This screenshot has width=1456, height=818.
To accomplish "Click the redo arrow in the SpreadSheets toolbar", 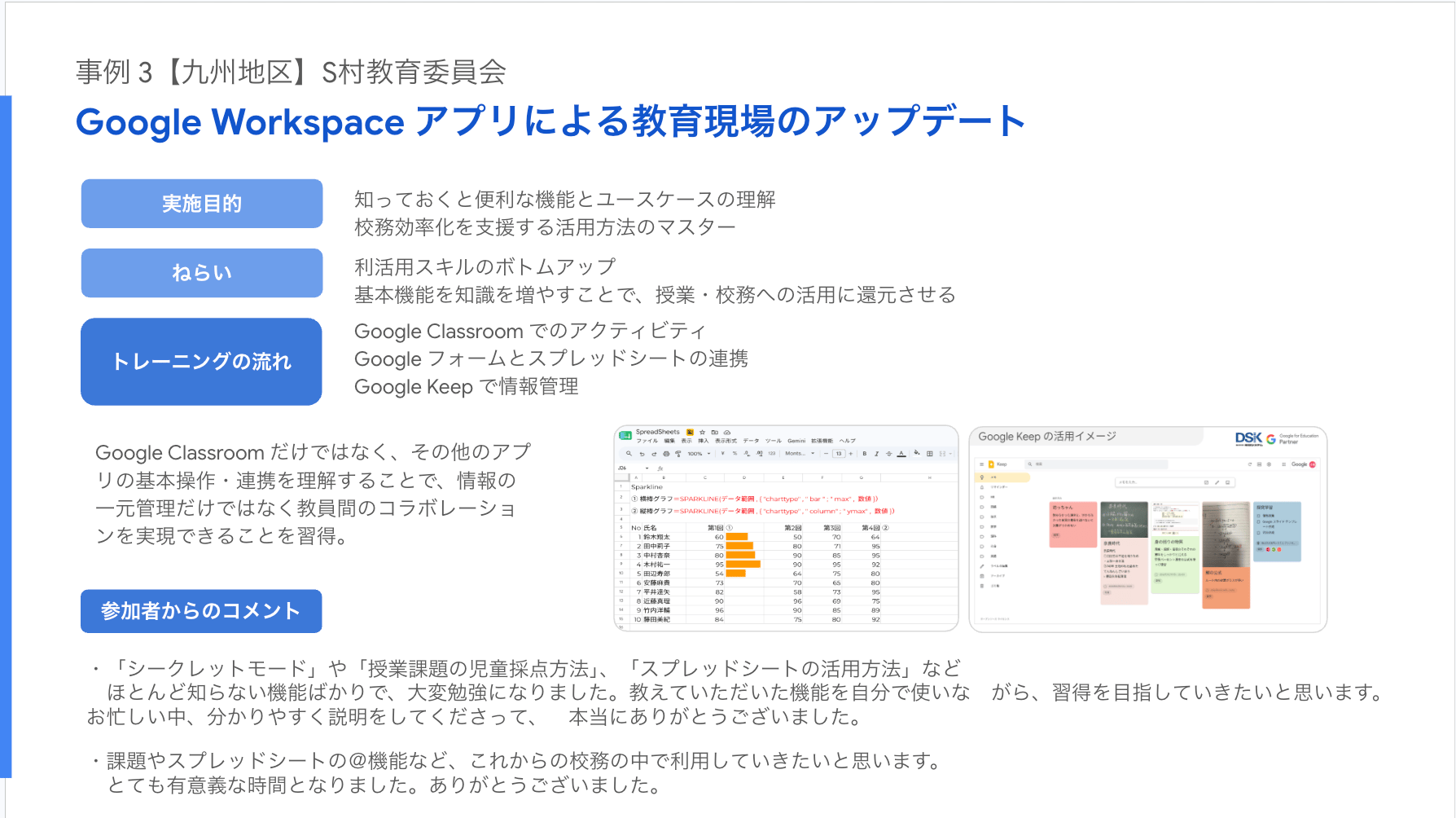I will 654,454.
